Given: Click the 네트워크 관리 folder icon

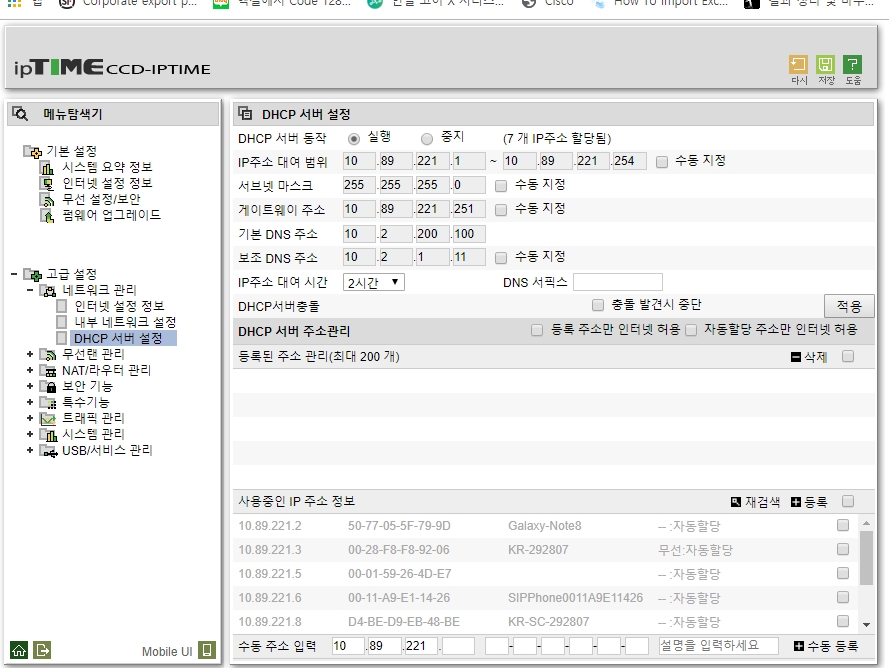Looking at the screenshot, I should pos(48,291).
